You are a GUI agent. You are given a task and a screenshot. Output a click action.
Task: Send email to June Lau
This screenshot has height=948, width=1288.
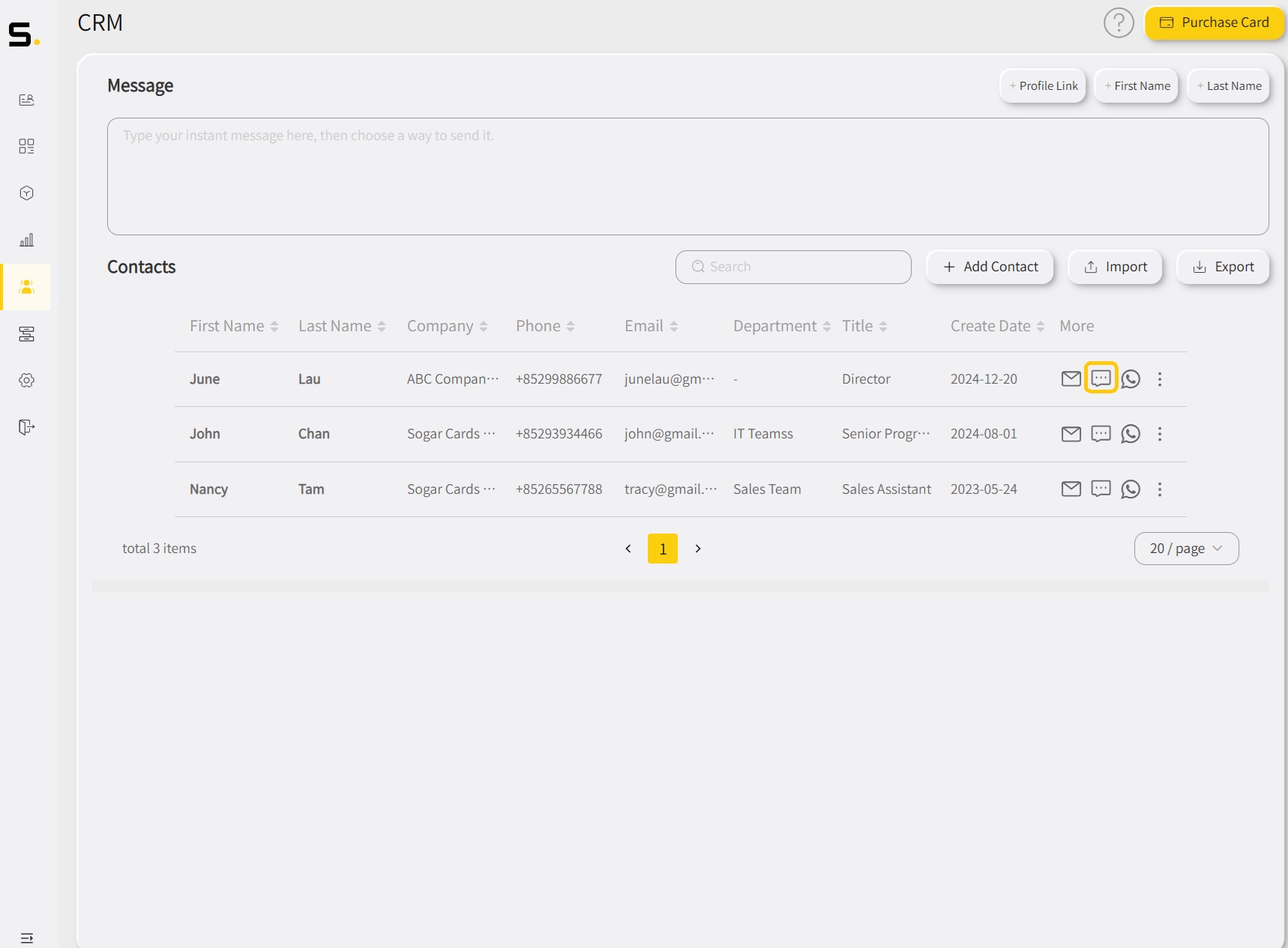(x=1071, y=379)
